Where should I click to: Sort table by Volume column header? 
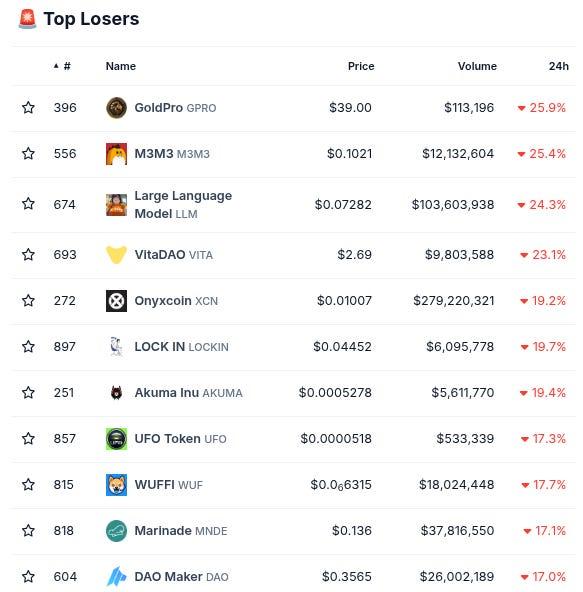click(477, 66)
